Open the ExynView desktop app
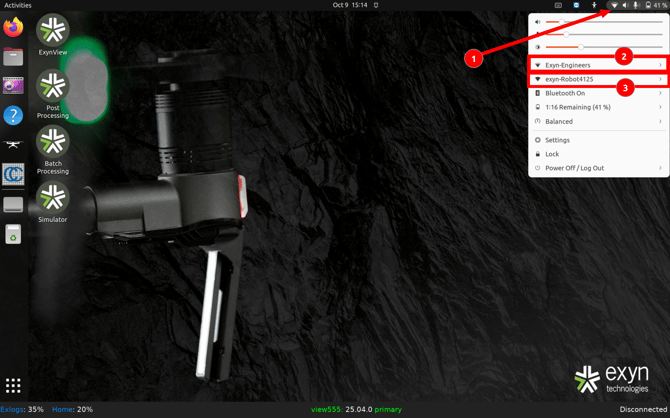 click(x=52, y=31)
